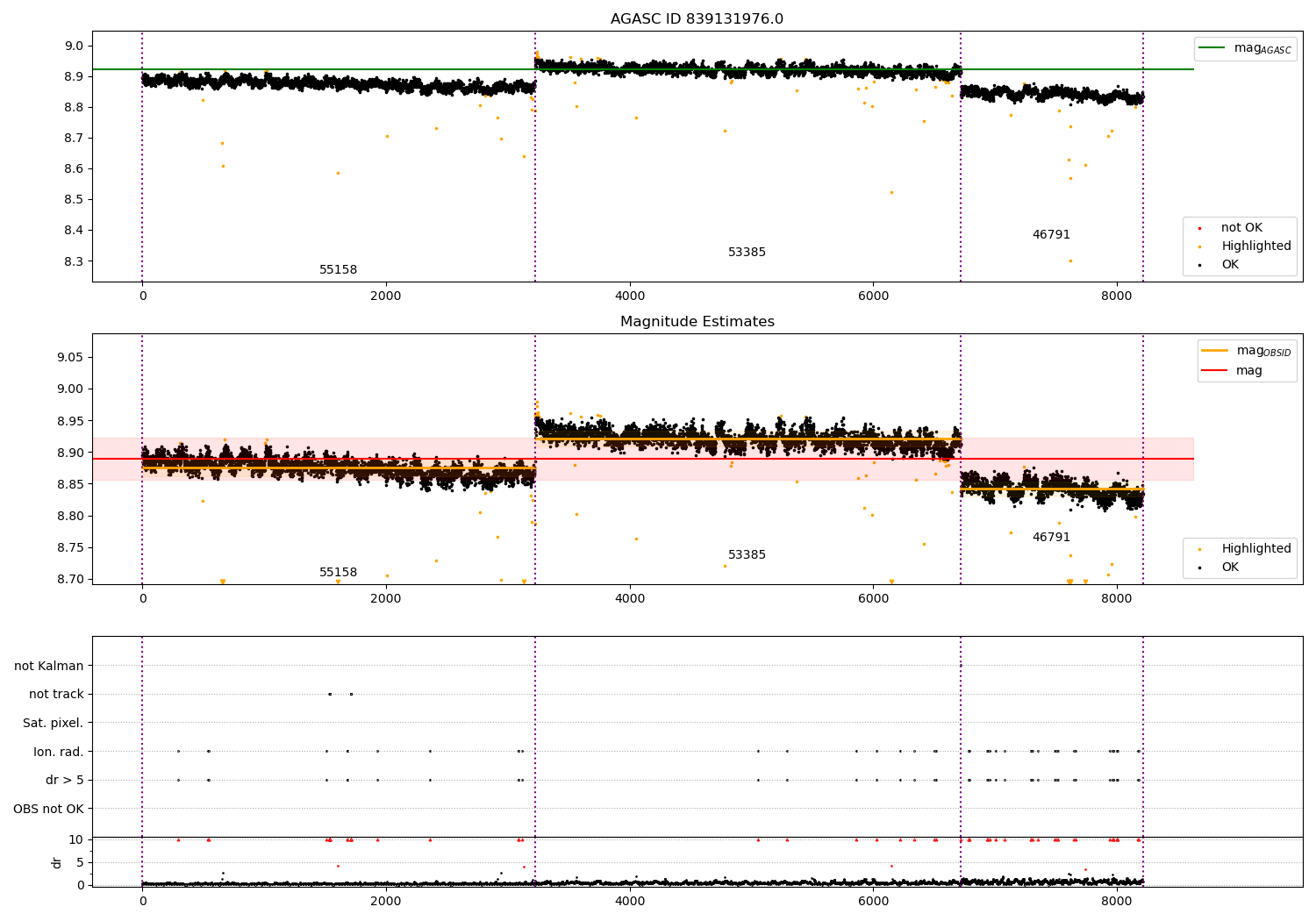Click the 8000 tick on bottom x-axis
The height and width of the screenshot is (921, 1316).
click(1117, 902)
